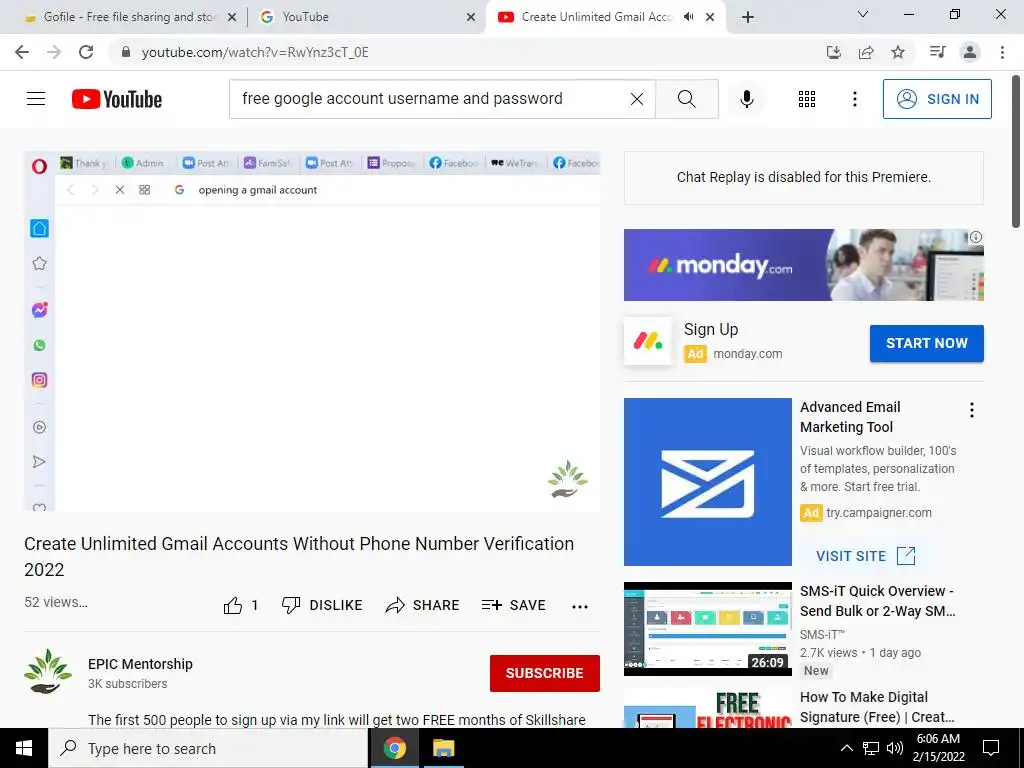Image resolution: width=1024 pixels, height=768 pixels.
Task: Click the SIGN IN button
Action: 937,99
